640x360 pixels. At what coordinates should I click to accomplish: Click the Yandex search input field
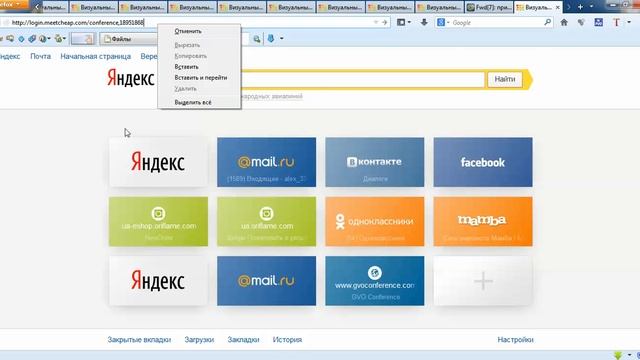pos(362,79)
